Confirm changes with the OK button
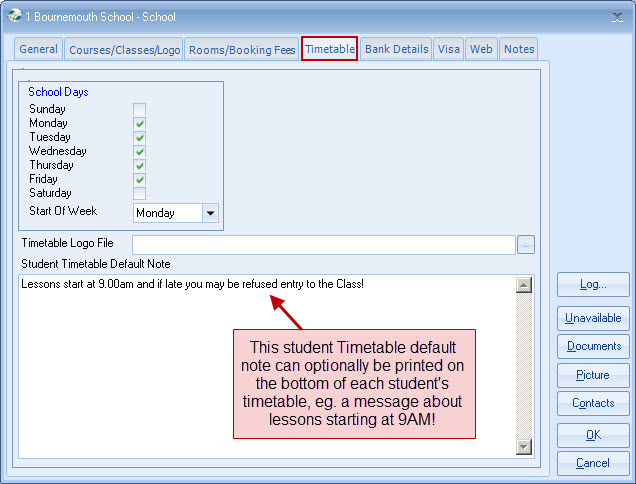Image resolution: width=636 pixels, height=484 pixels. (x=593, y=435)
